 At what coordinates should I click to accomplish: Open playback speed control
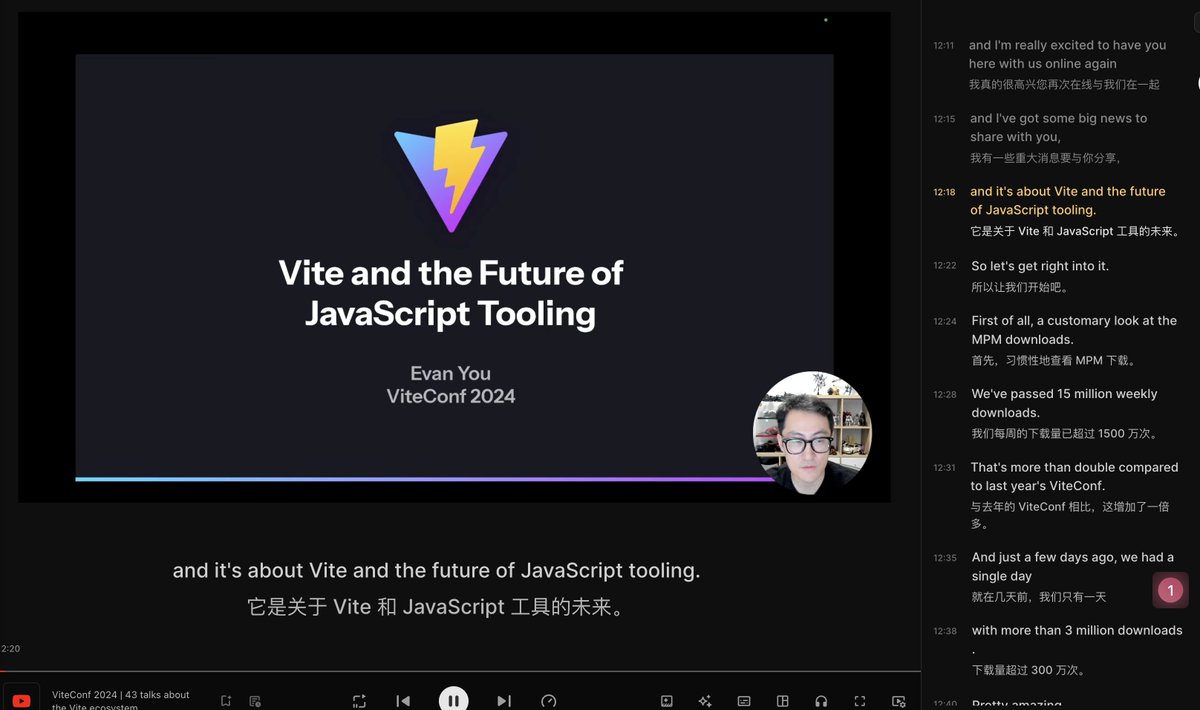pyautogui.click(x=548, y=701)
